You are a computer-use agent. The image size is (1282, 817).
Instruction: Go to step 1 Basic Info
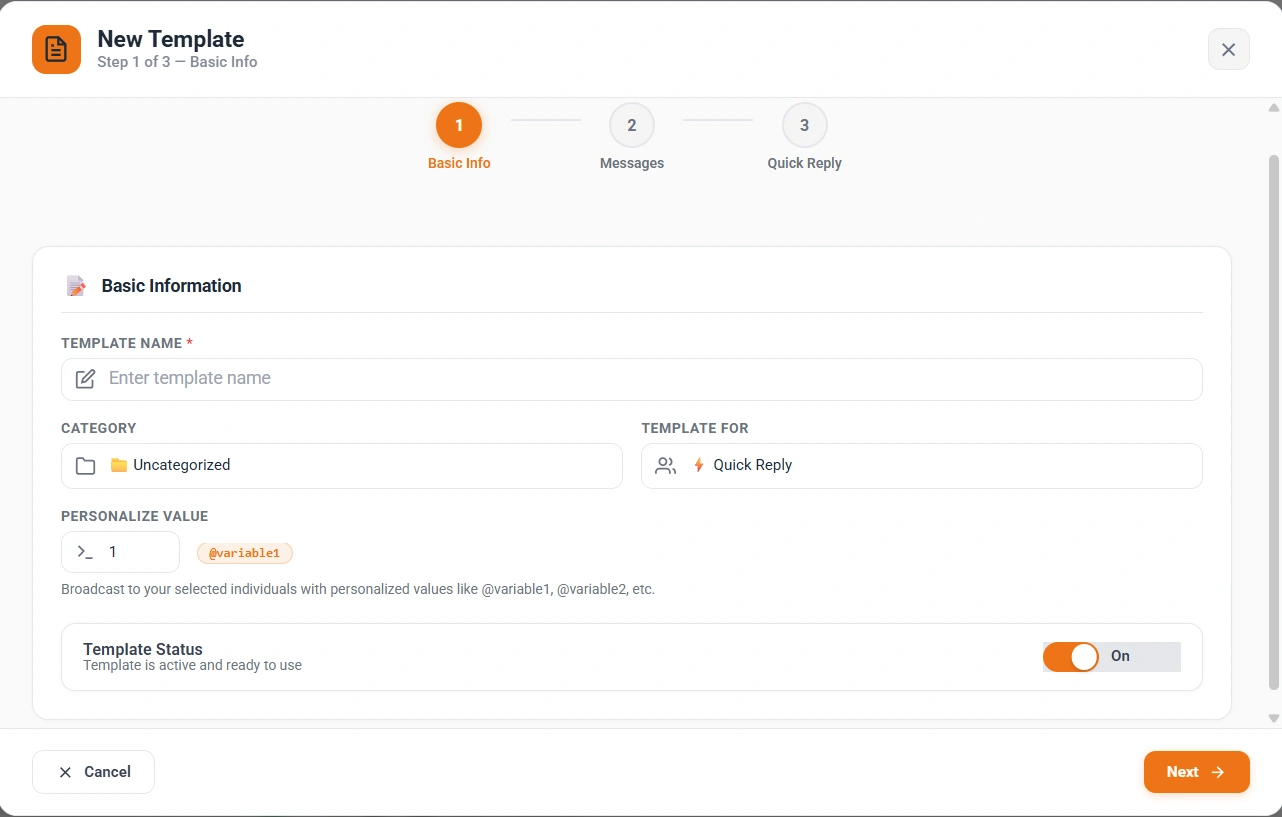pyautogui.click(x=459, y=126)
